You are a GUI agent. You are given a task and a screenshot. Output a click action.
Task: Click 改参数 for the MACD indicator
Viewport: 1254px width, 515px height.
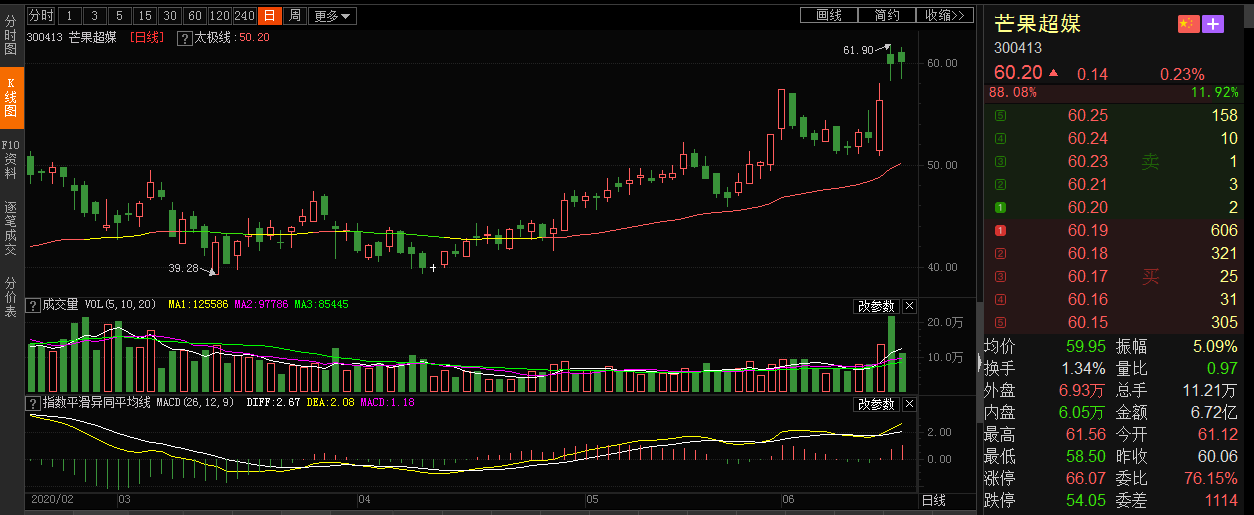click(x=876, y=404)
